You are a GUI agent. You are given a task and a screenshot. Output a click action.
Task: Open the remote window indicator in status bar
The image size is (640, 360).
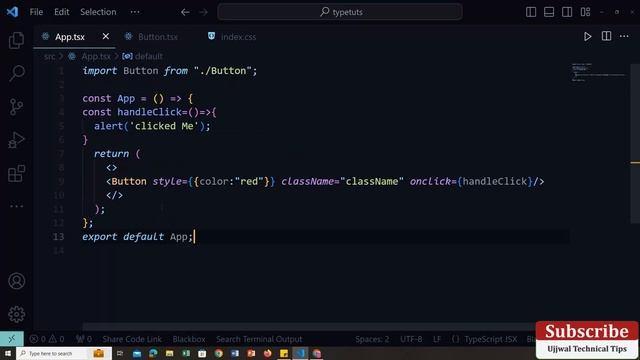pos(11,339)
